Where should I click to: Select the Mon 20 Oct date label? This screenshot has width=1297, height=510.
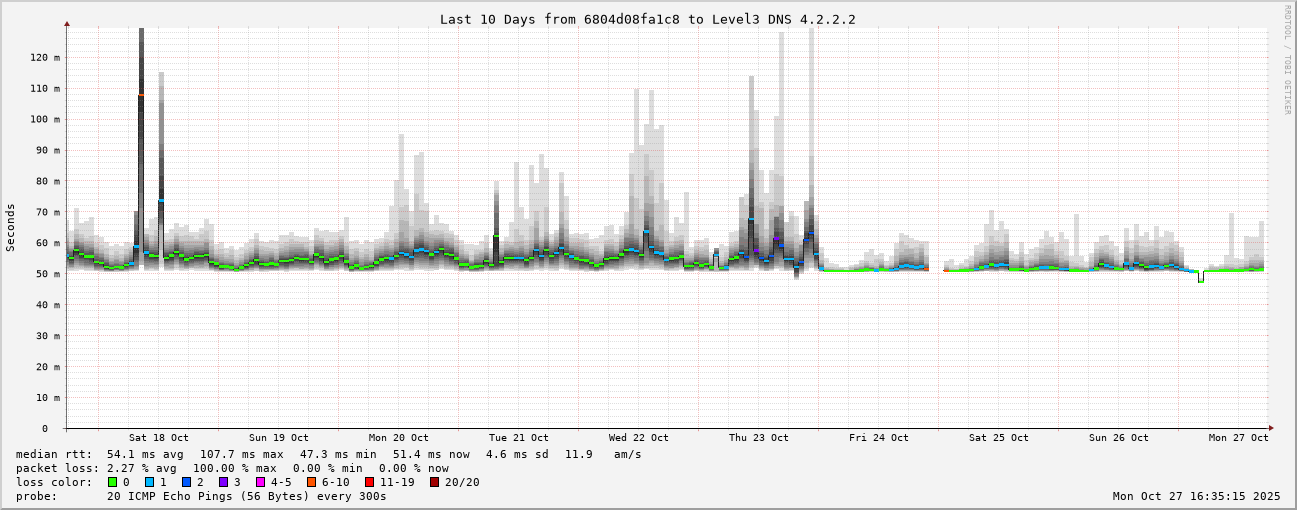click(x=398, y=438)
